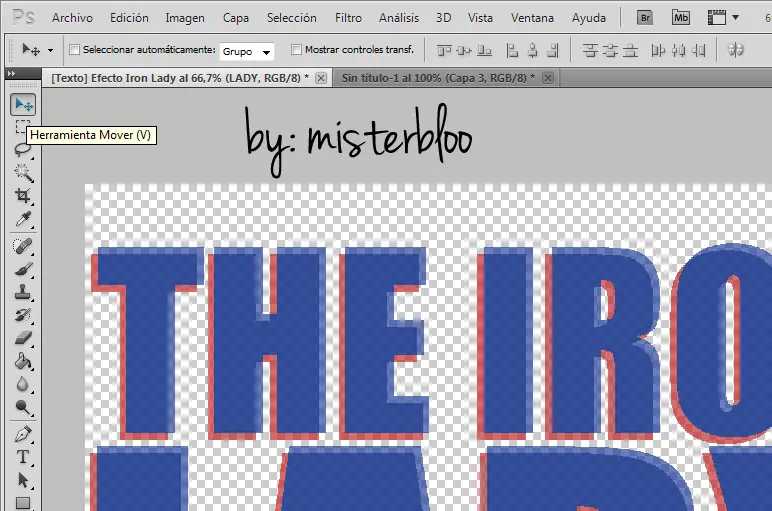Enable 'Seleccionar automáticamente' checkbox
The width and height of the screenshot is (772, 511).
74,50
